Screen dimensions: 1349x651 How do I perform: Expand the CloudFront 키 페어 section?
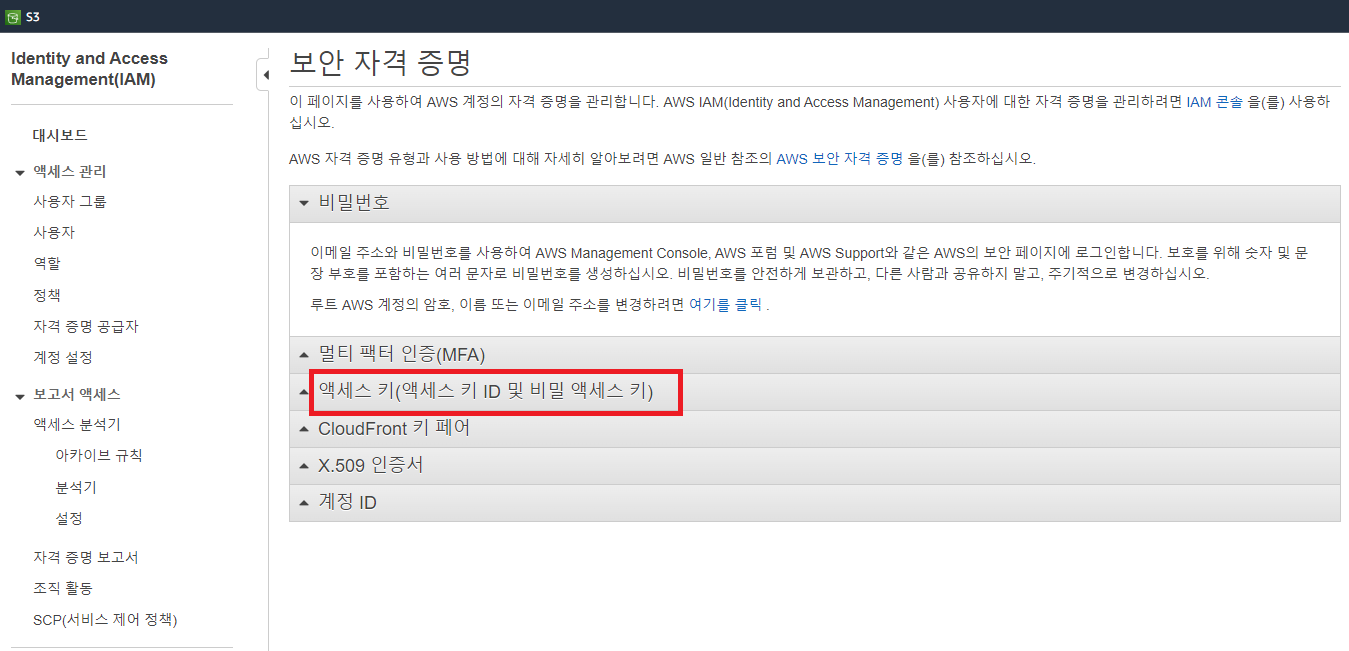coord(814,429)
